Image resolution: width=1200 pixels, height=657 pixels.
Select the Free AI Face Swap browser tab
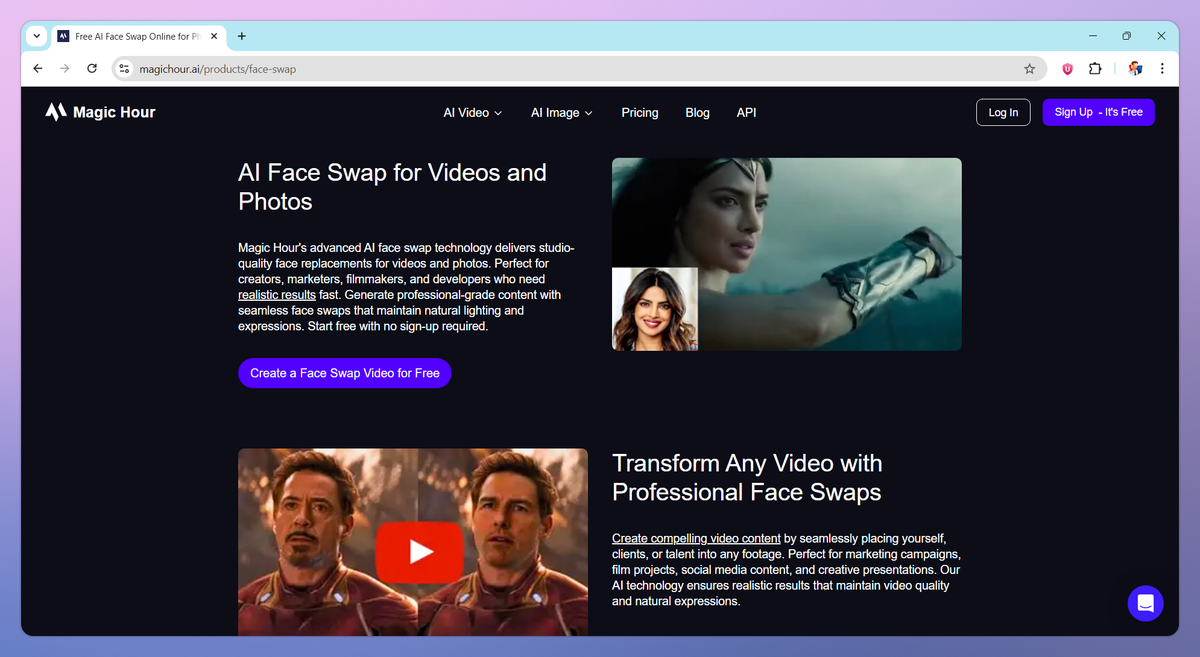pyautogui.click(x=138, y=36)
